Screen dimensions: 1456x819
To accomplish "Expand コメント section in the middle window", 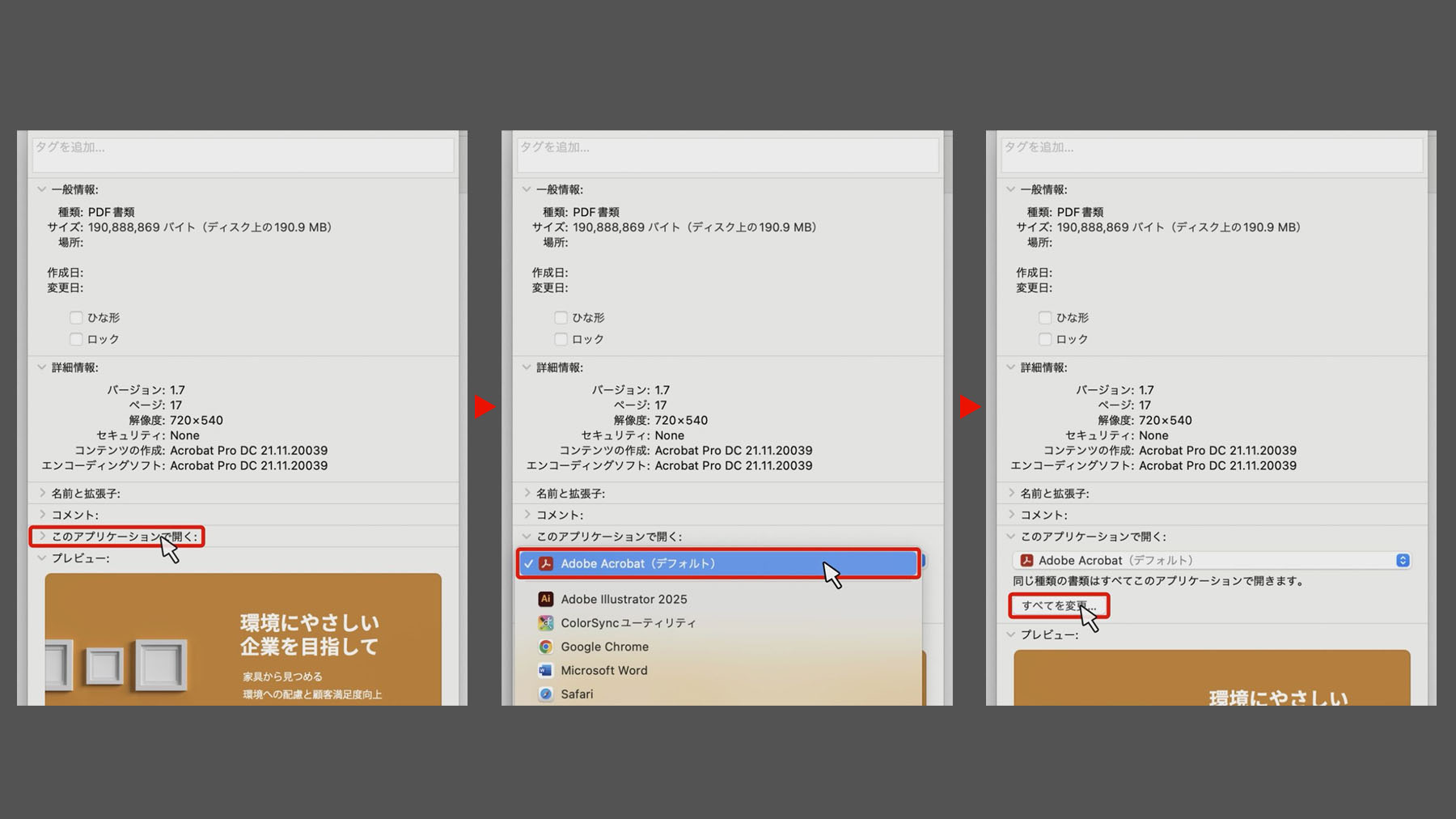I will coord(526,515).
